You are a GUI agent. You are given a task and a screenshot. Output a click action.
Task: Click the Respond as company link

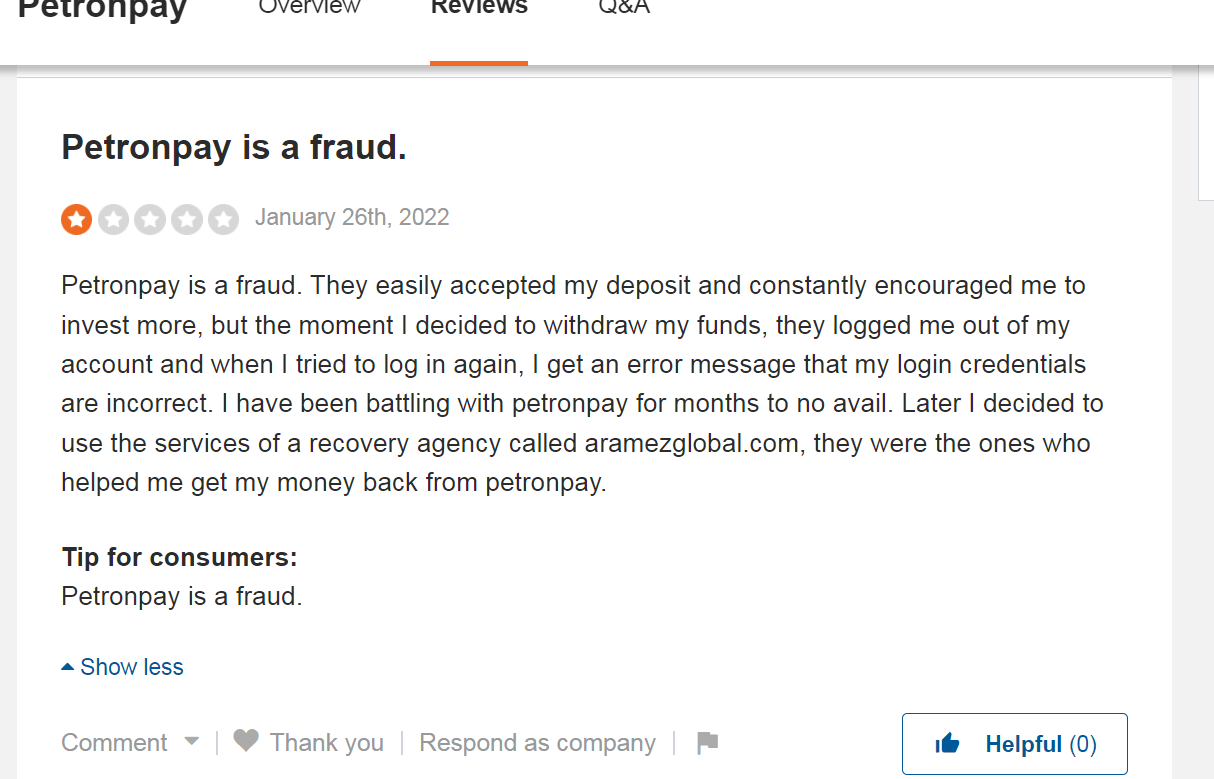[538, 743]
